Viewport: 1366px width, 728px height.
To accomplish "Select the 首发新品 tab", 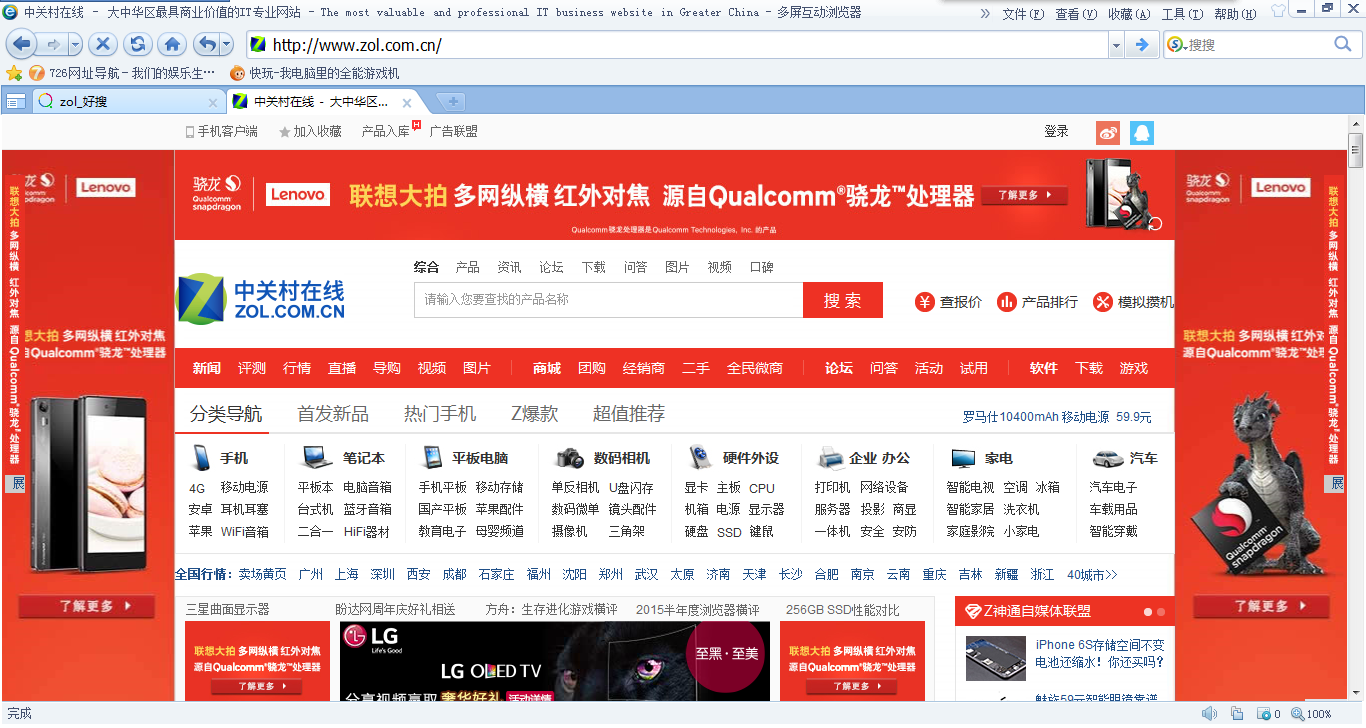I will coord(333,414).
